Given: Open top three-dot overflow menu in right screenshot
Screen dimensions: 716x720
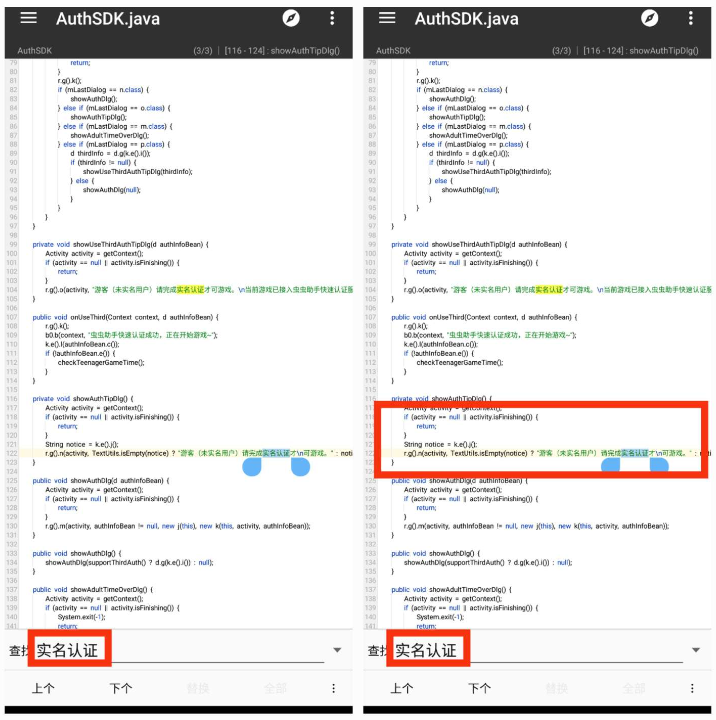Looking at the screenshot, I should coord(691,19).
